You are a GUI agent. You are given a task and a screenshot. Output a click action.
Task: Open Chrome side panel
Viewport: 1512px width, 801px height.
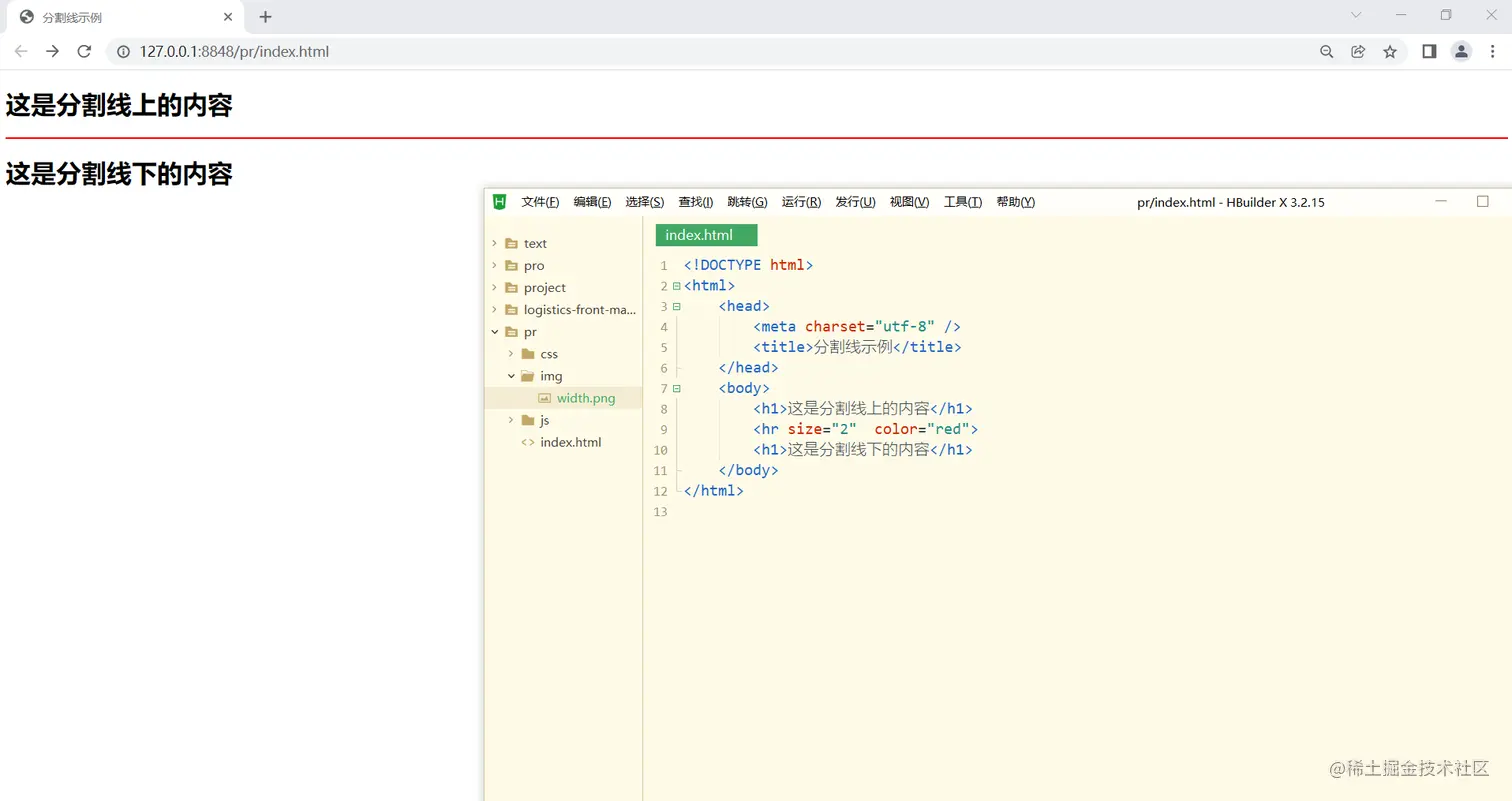point(1429,52)
